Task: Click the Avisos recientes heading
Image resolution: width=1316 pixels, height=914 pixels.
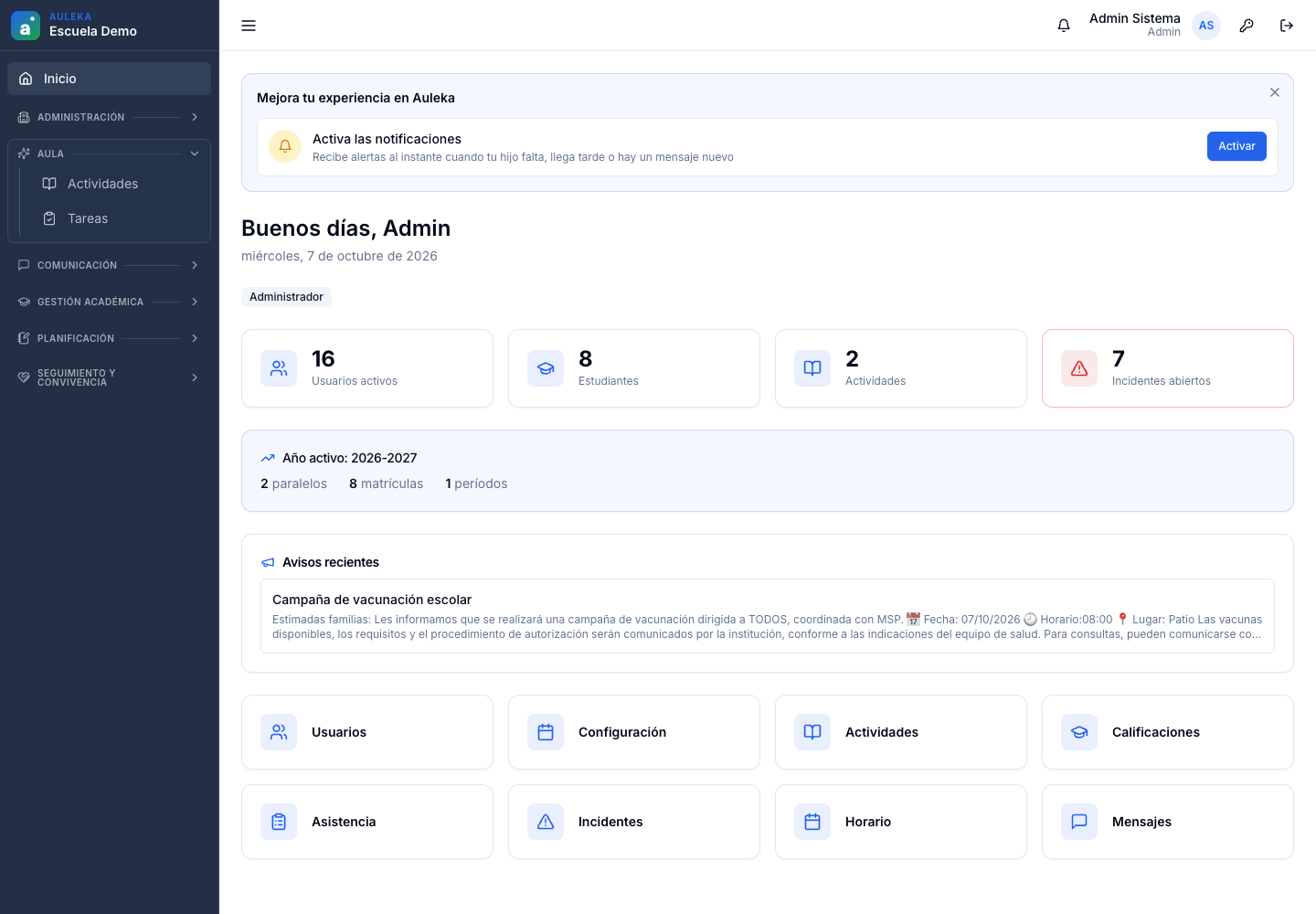Action: [x=331, y=562]
